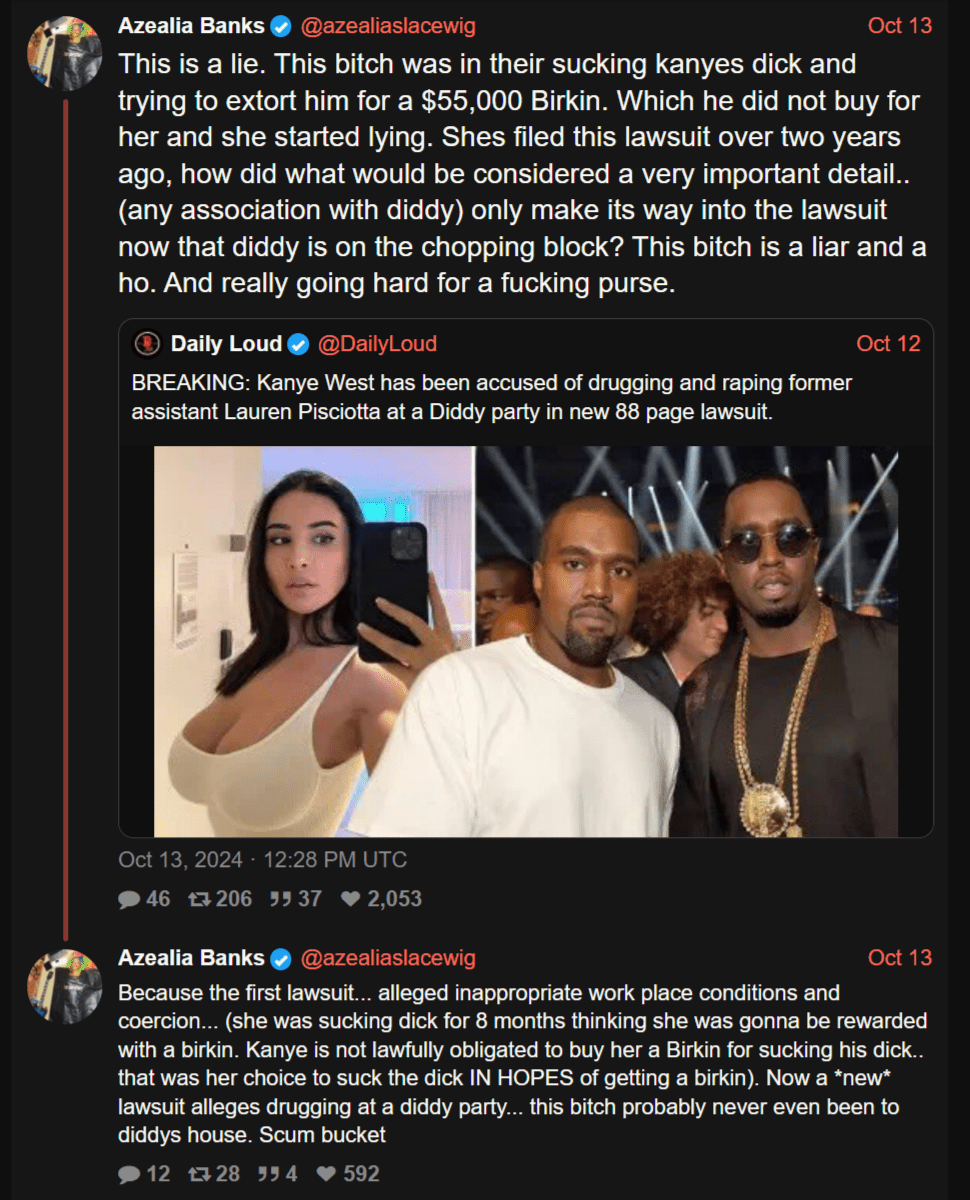Click the Daily Loud verified badge

(298, 345)
